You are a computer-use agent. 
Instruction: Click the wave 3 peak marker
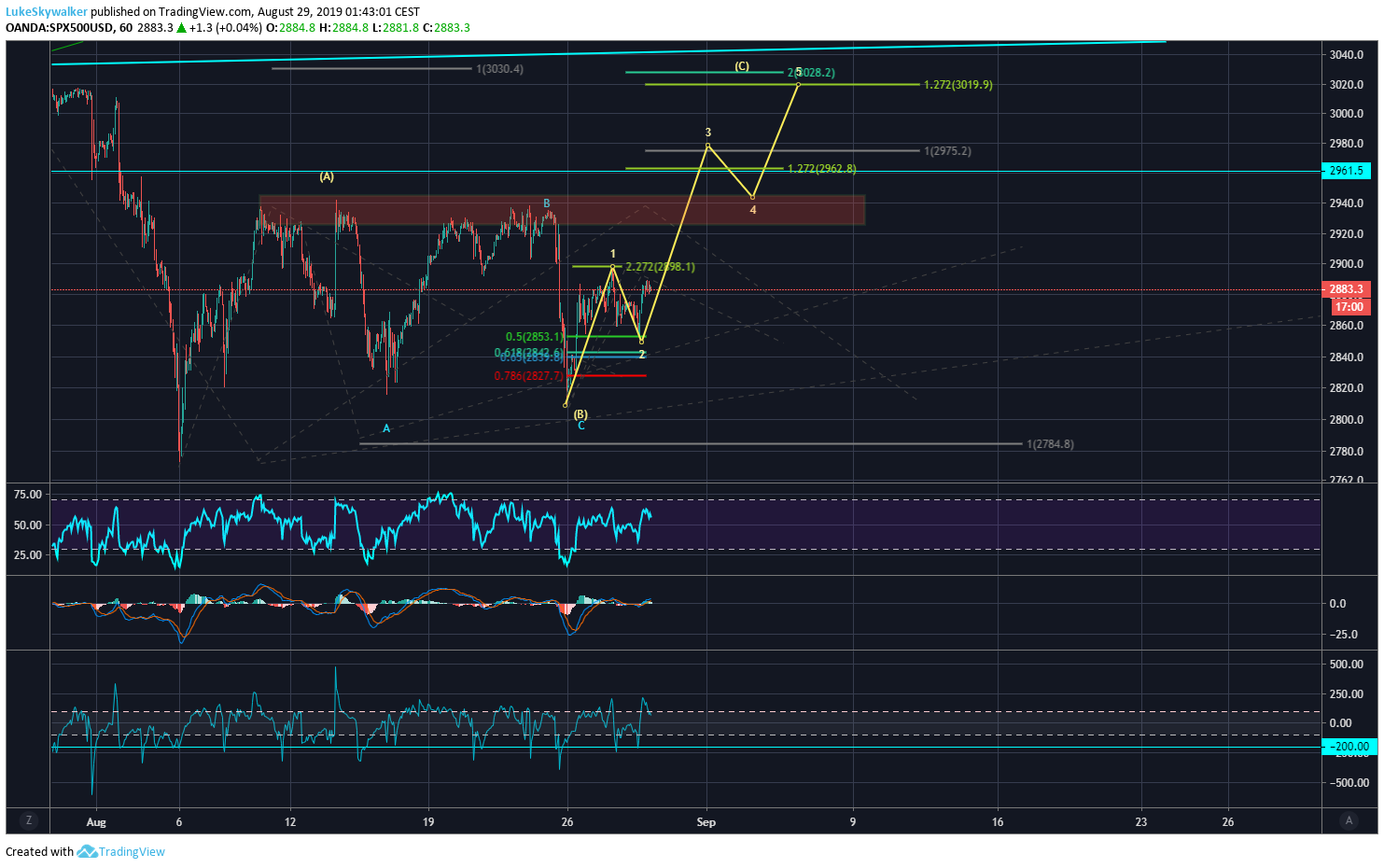coord(708,146)
